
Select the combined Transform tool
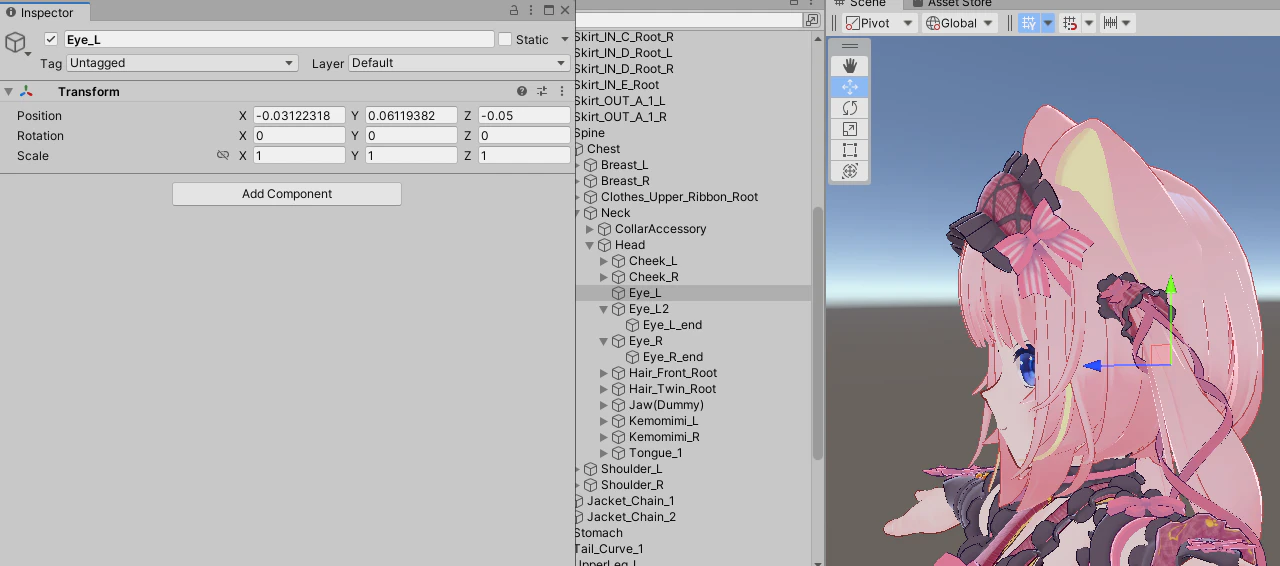click(x=850, y=171)
